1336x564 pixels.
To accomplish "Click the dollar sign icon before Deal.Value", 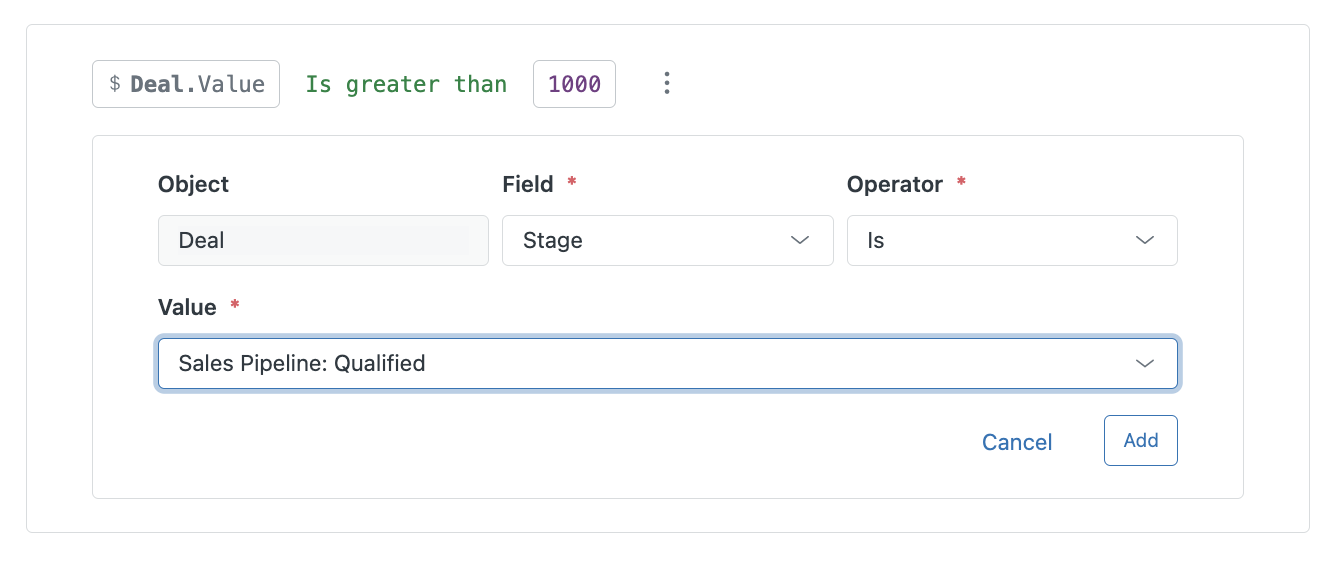I will tap(115, 84).
